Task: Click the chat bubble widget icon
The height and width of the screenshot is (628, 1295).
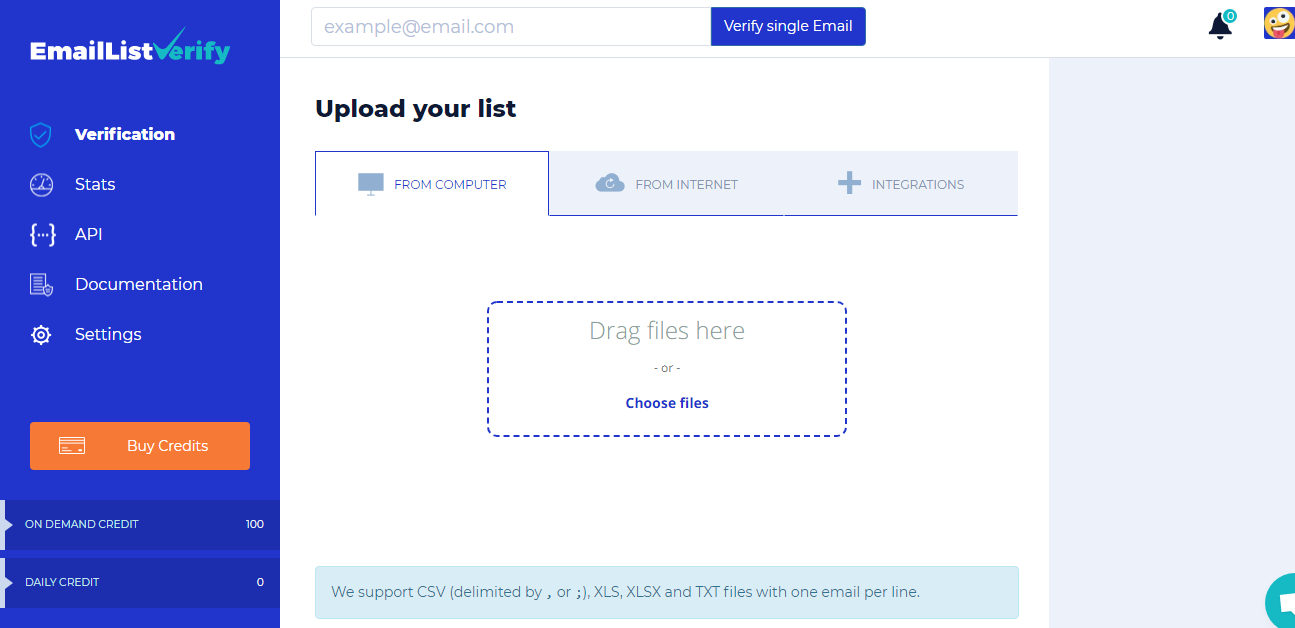Action: click(1281, 602)
